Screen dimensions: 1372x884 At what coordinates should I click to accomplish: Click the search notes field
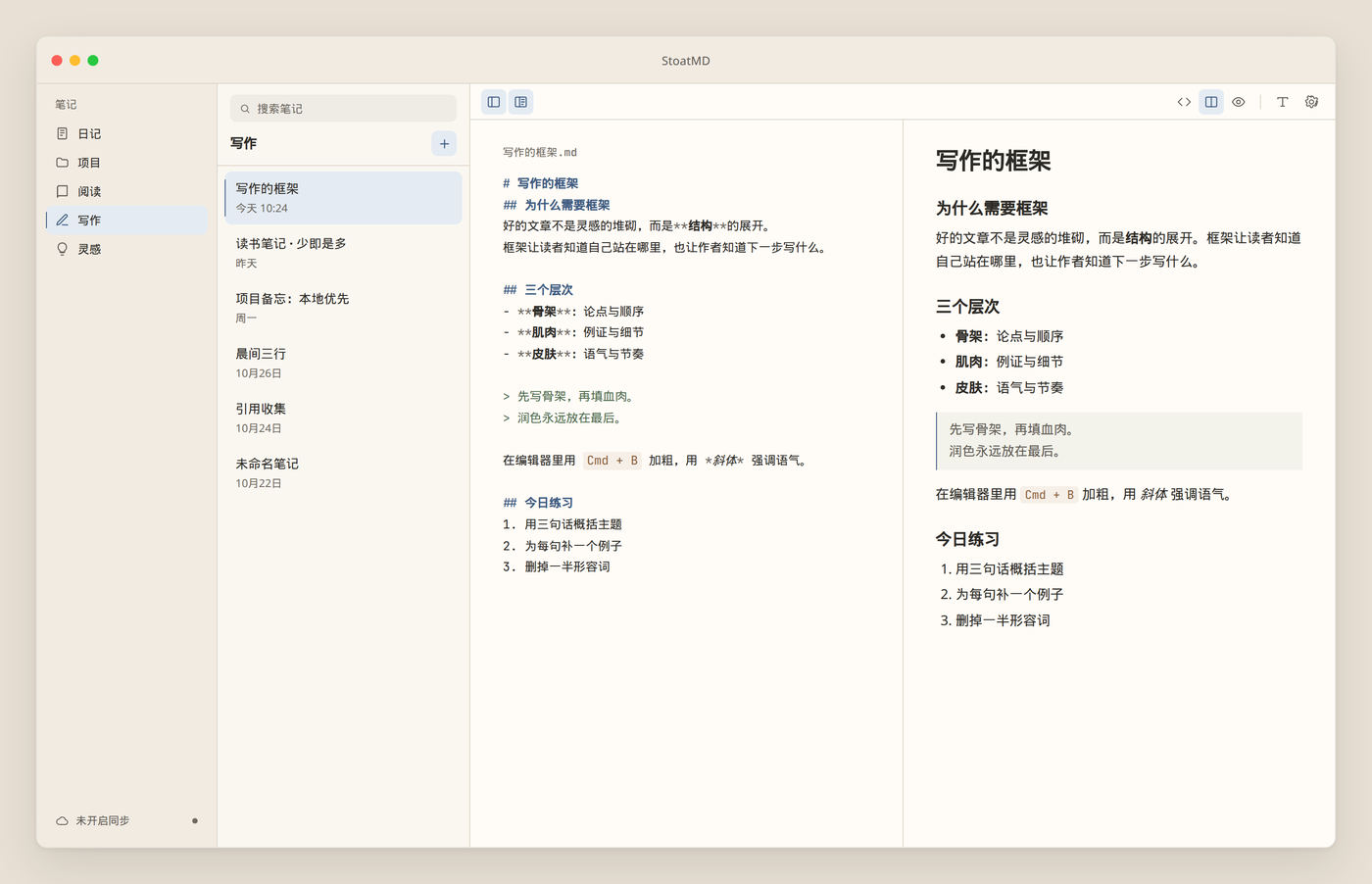click(x=343, y=109)
